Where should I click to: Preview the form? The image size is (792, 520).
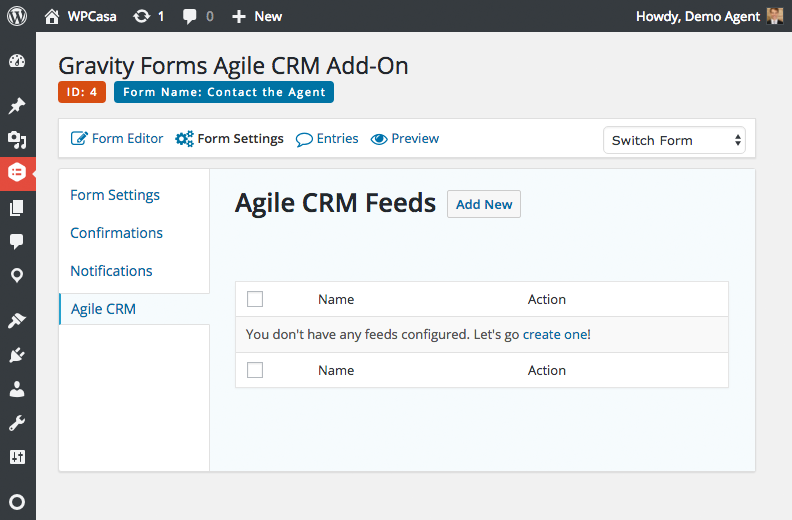pyautogui.click(x=405, y=138)
